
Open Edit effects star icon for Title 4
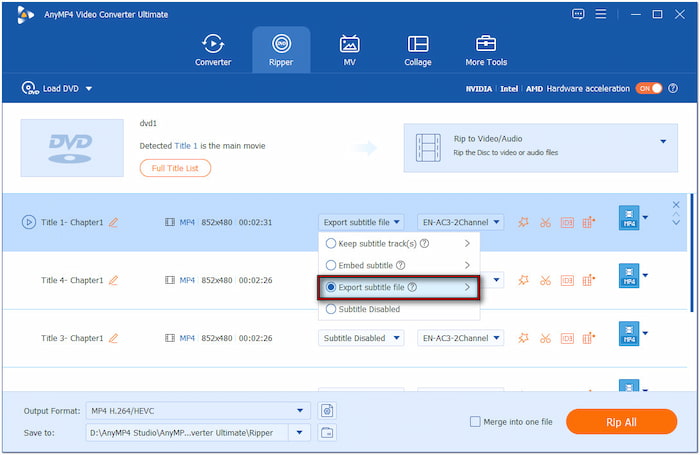[x=523, y=280]
